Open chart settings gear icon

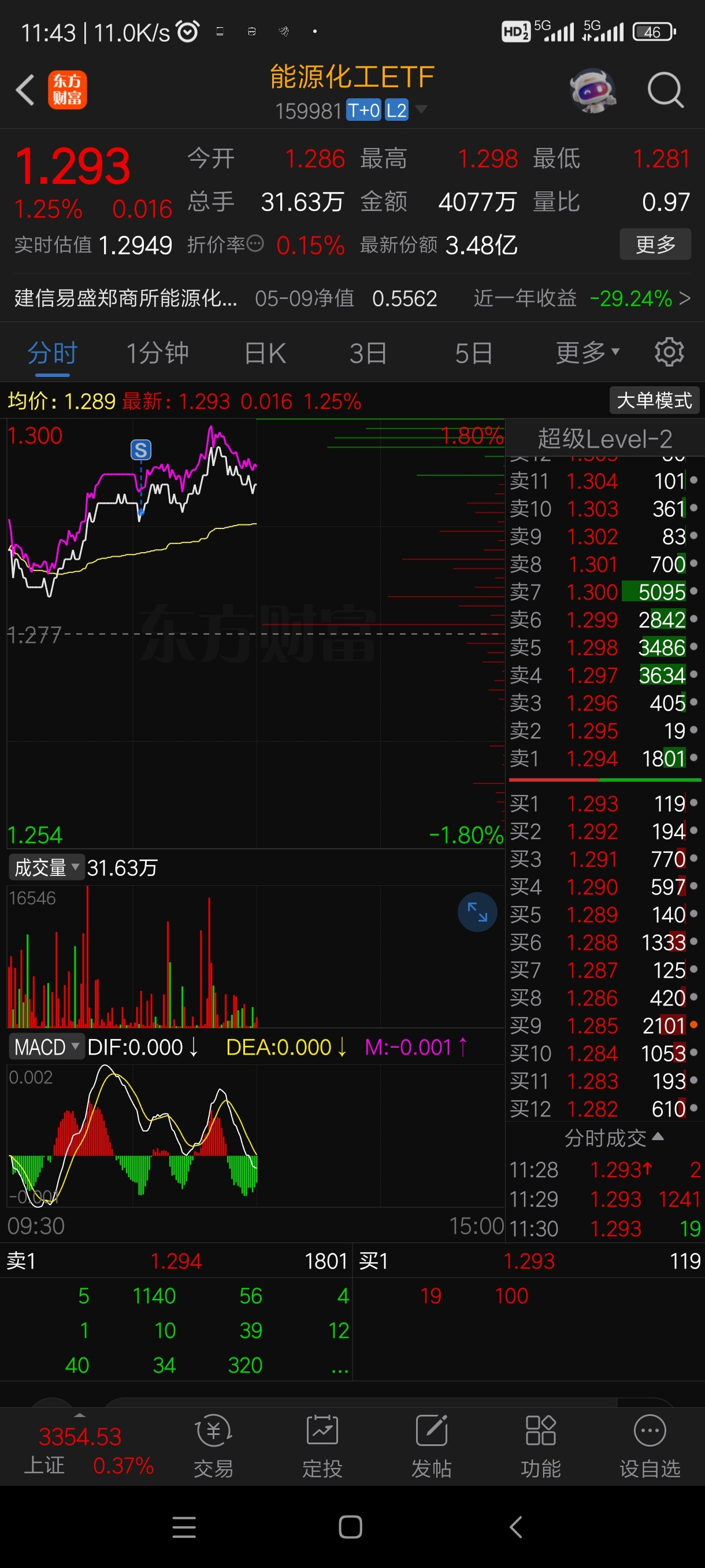tap(669, 352)
